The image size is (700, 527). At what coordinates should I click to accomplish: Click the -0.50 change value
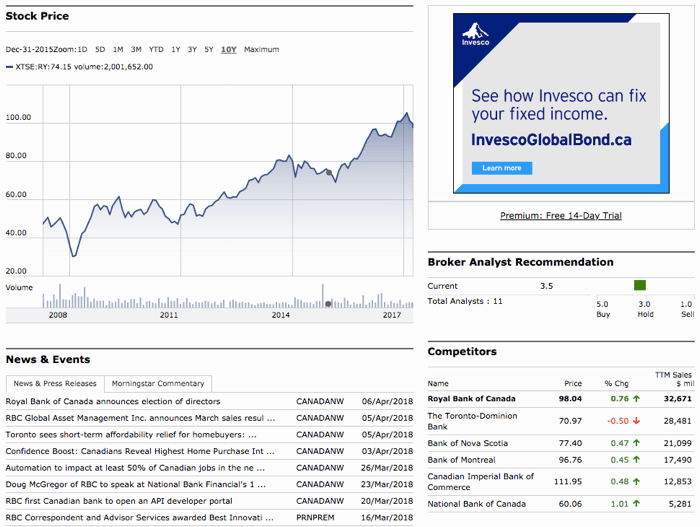pos(618,421)
